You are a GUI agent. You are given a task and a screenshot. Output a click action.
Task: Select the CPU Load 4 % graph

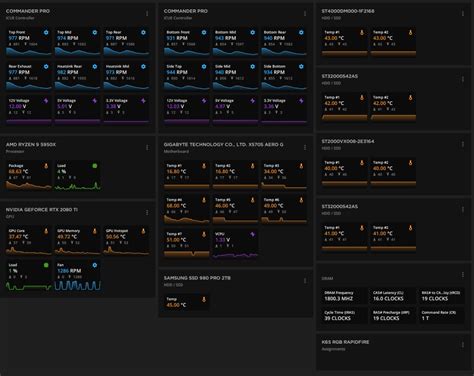coord(77,186)
